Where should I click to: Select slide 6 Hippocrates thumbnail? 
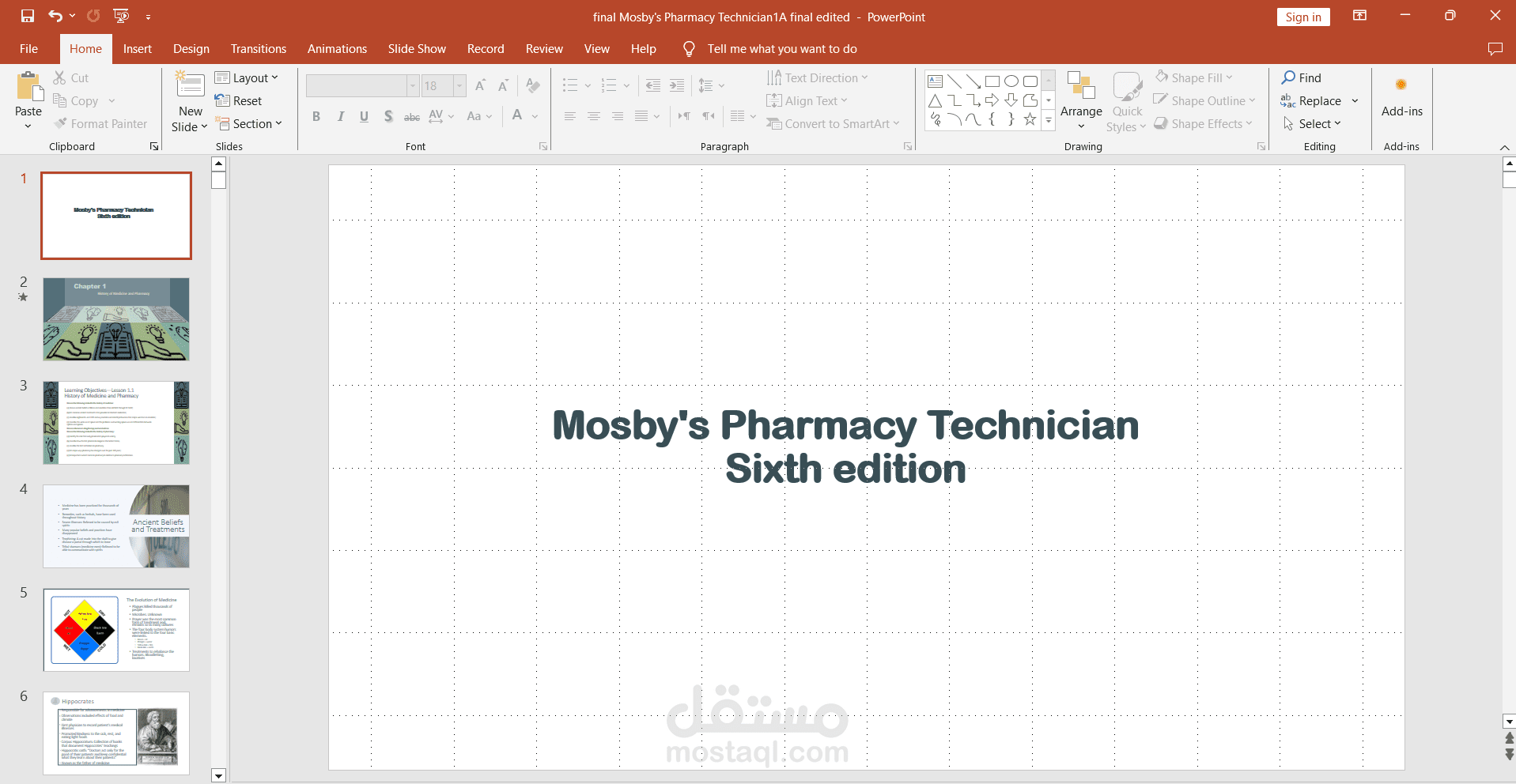pyautogui.click(x=116, y=733)
